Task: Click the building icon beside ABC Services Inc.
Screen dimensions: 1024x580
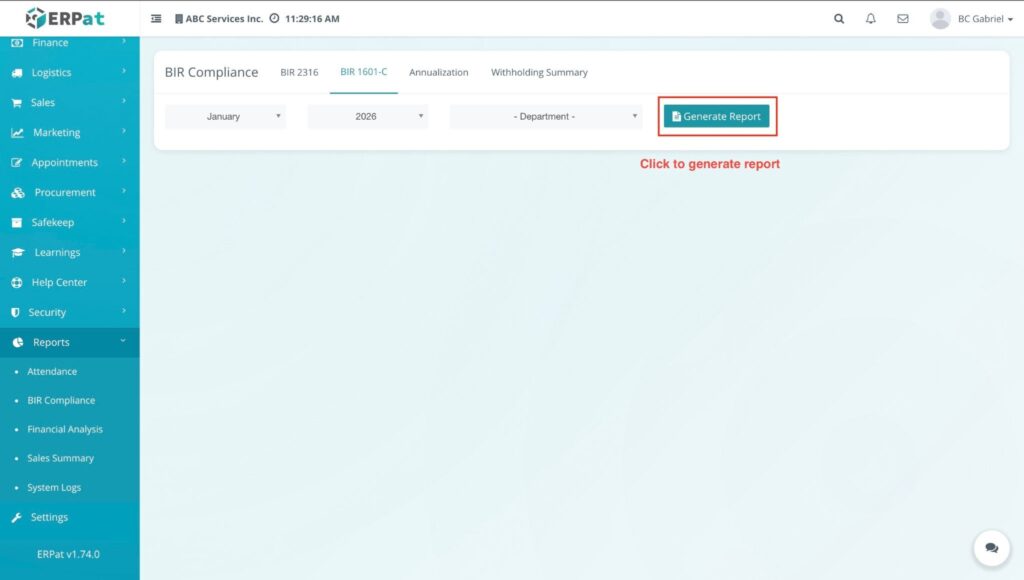Action: coord(178,19)
